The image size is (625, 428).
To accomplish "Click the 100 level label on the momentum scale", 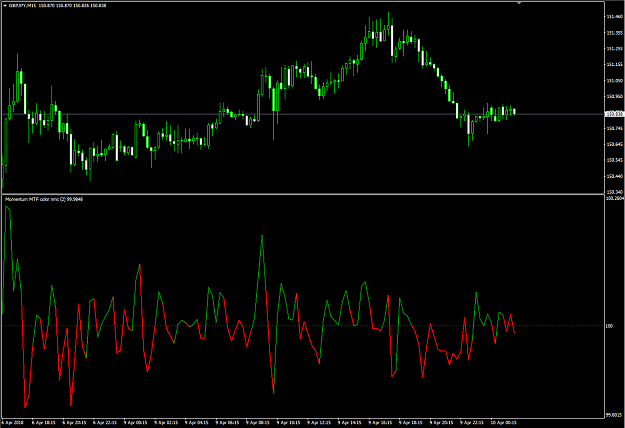I will 609,326.
